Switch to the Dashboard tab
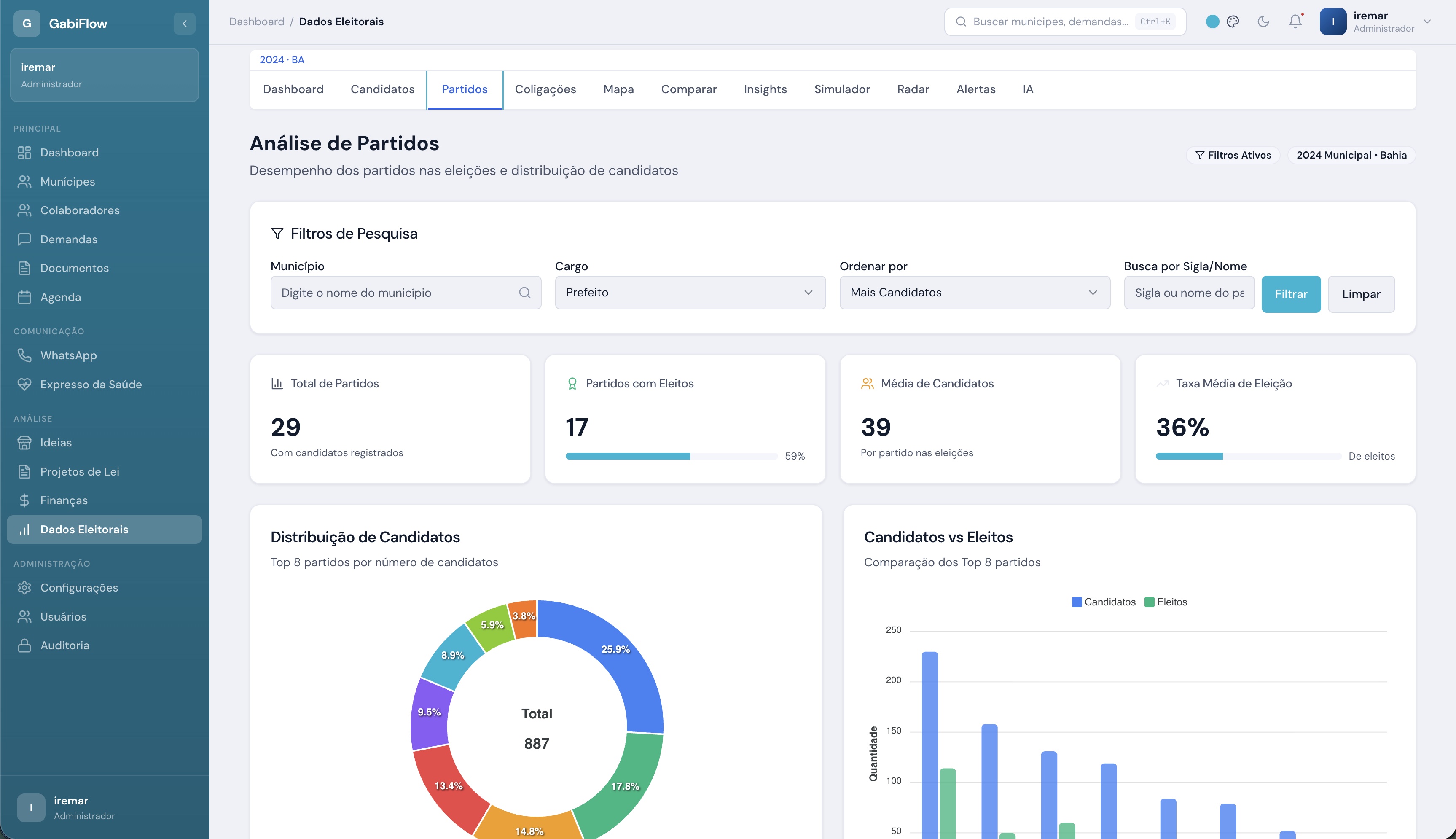1456x839 pixels. pos(293,89)
